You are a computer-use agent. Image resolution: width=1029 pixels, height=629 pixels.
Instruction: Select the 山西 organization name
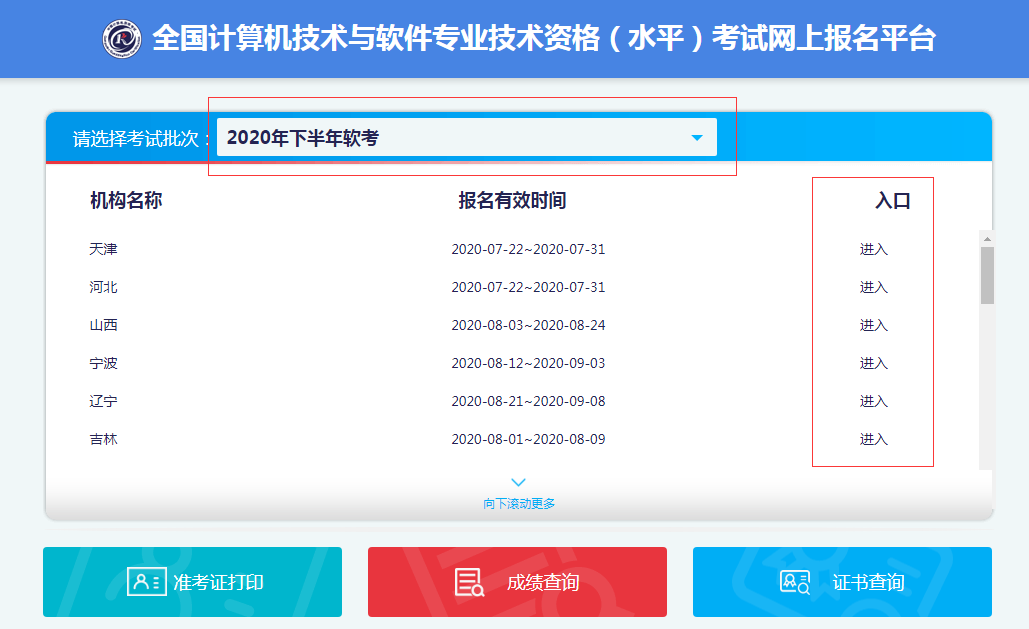click(104, 326)
